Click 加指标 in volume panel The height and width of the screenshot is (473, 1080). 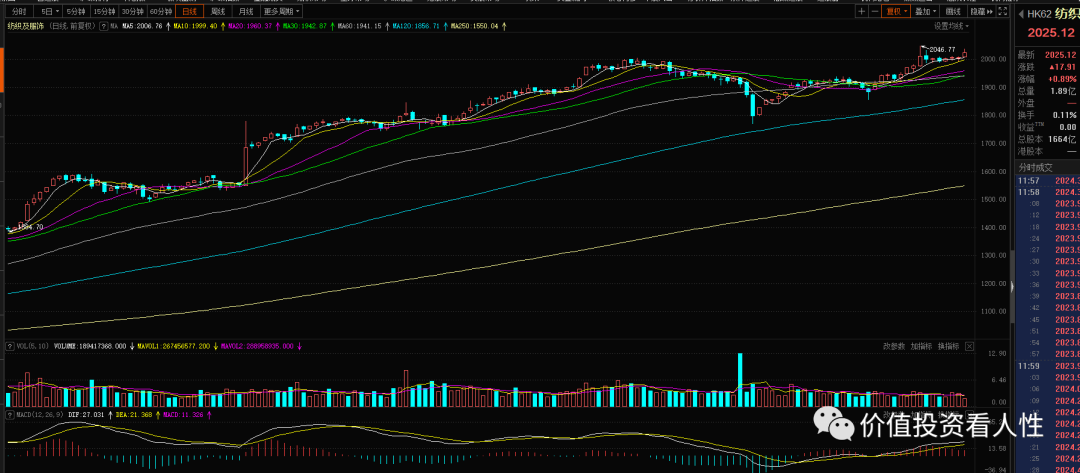pos(921,346)
